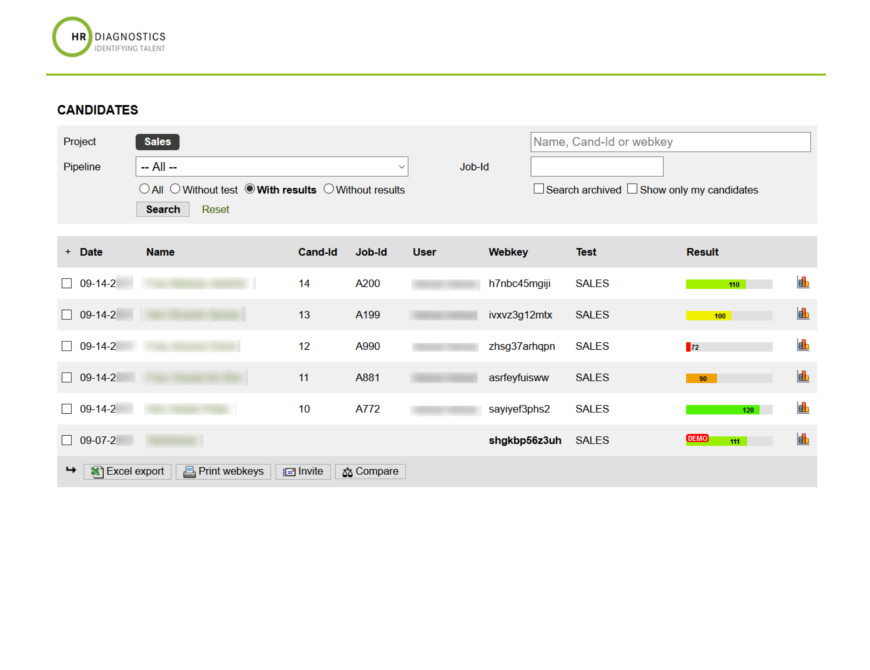Sort by the User column header

(x=424, y=252)
